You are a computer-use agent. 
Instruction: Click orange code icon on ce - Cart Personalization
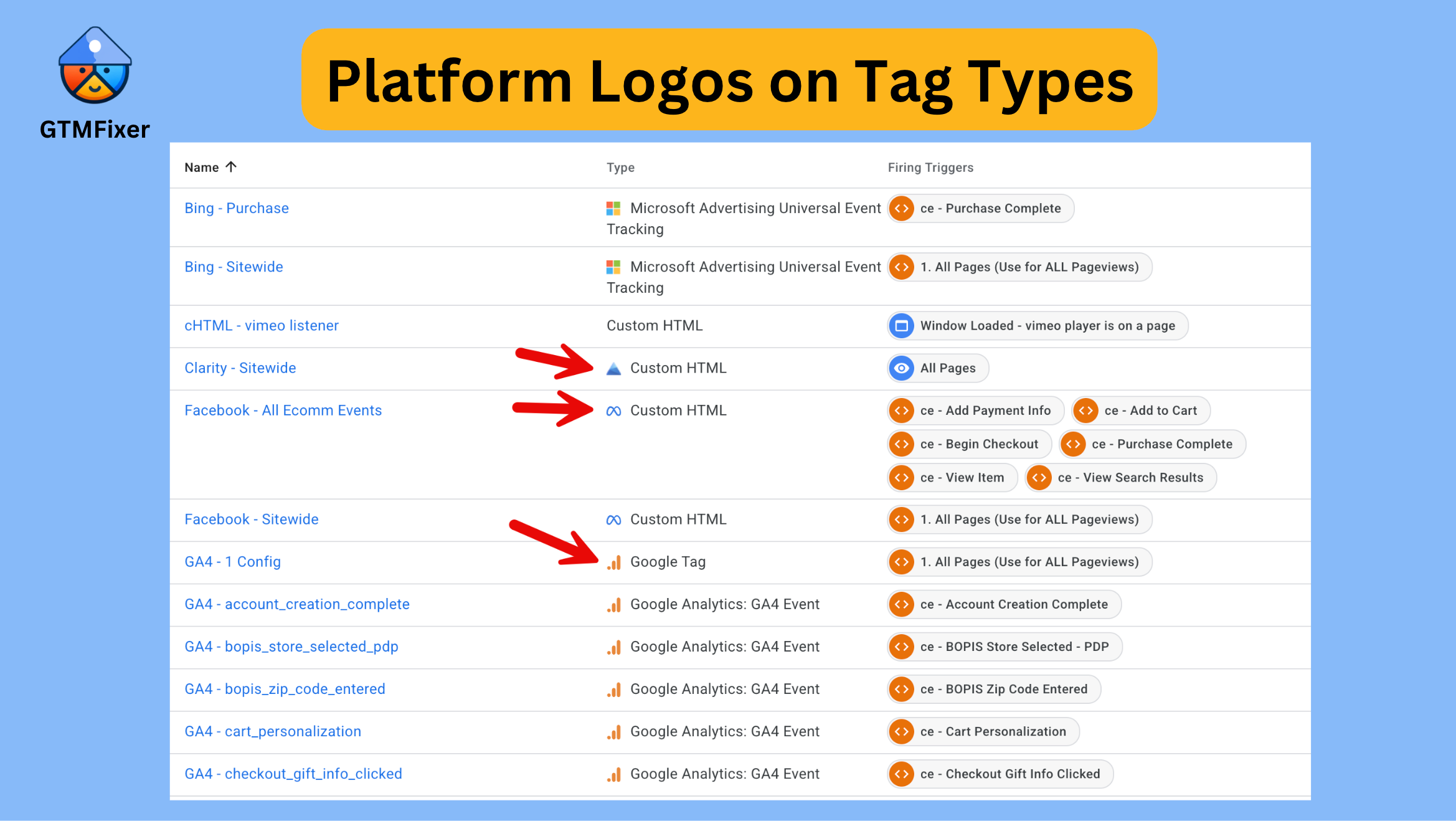901,731
